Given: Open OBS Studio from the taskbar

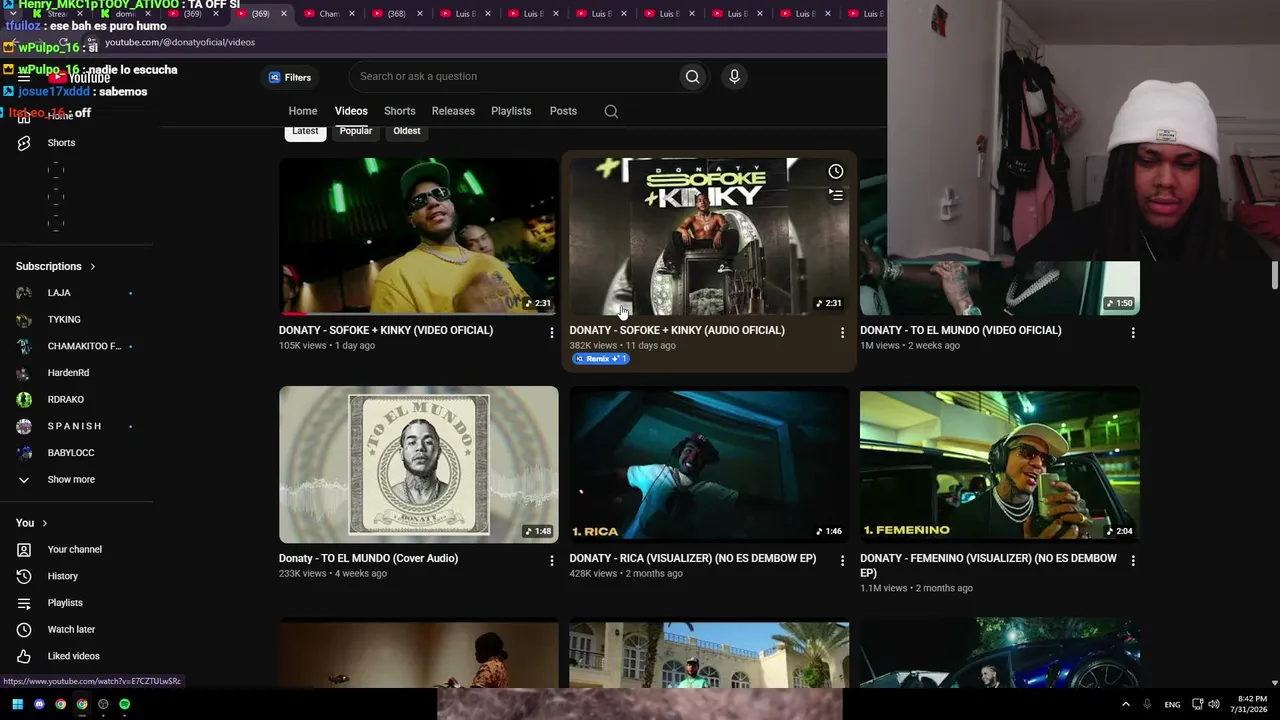Looking at the screenshot, I should 103,704.
